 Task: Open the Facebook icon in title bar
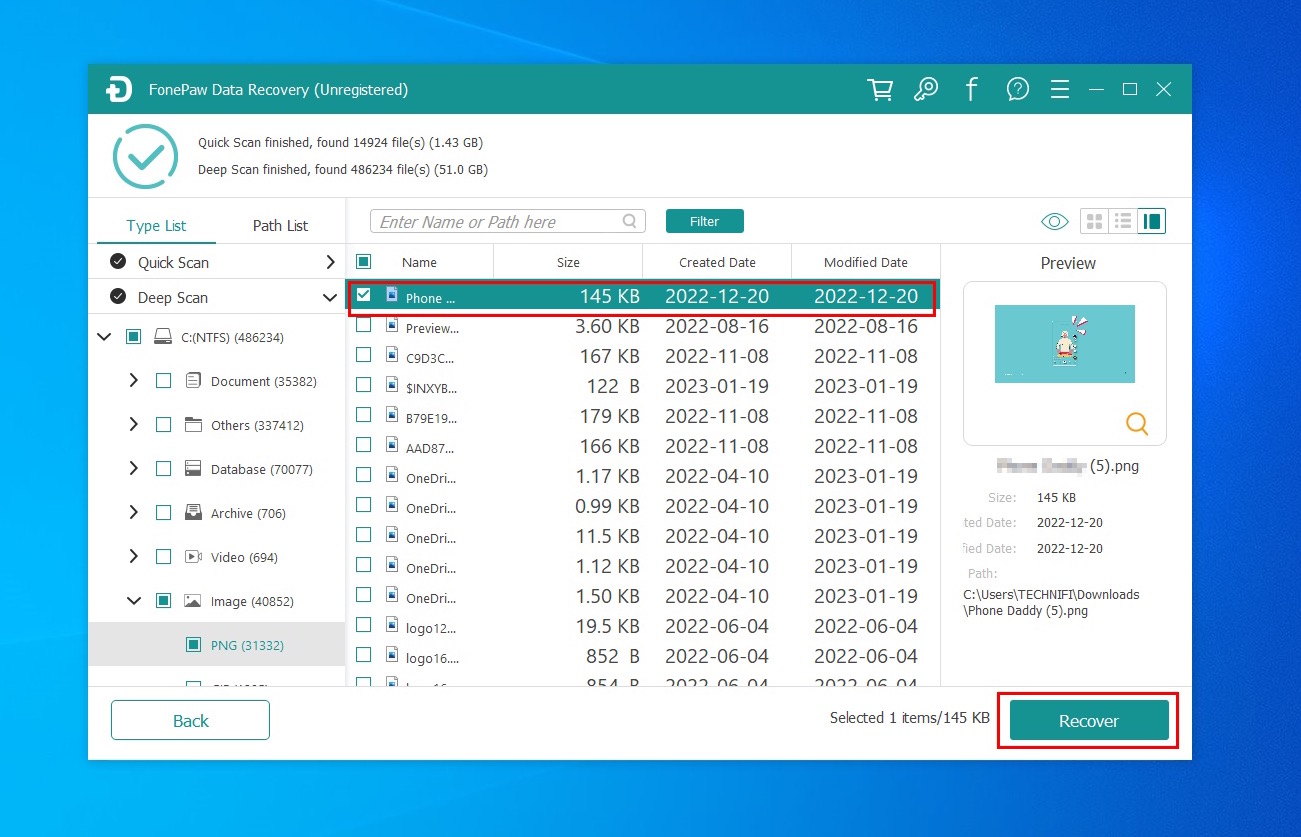(971, 90)
